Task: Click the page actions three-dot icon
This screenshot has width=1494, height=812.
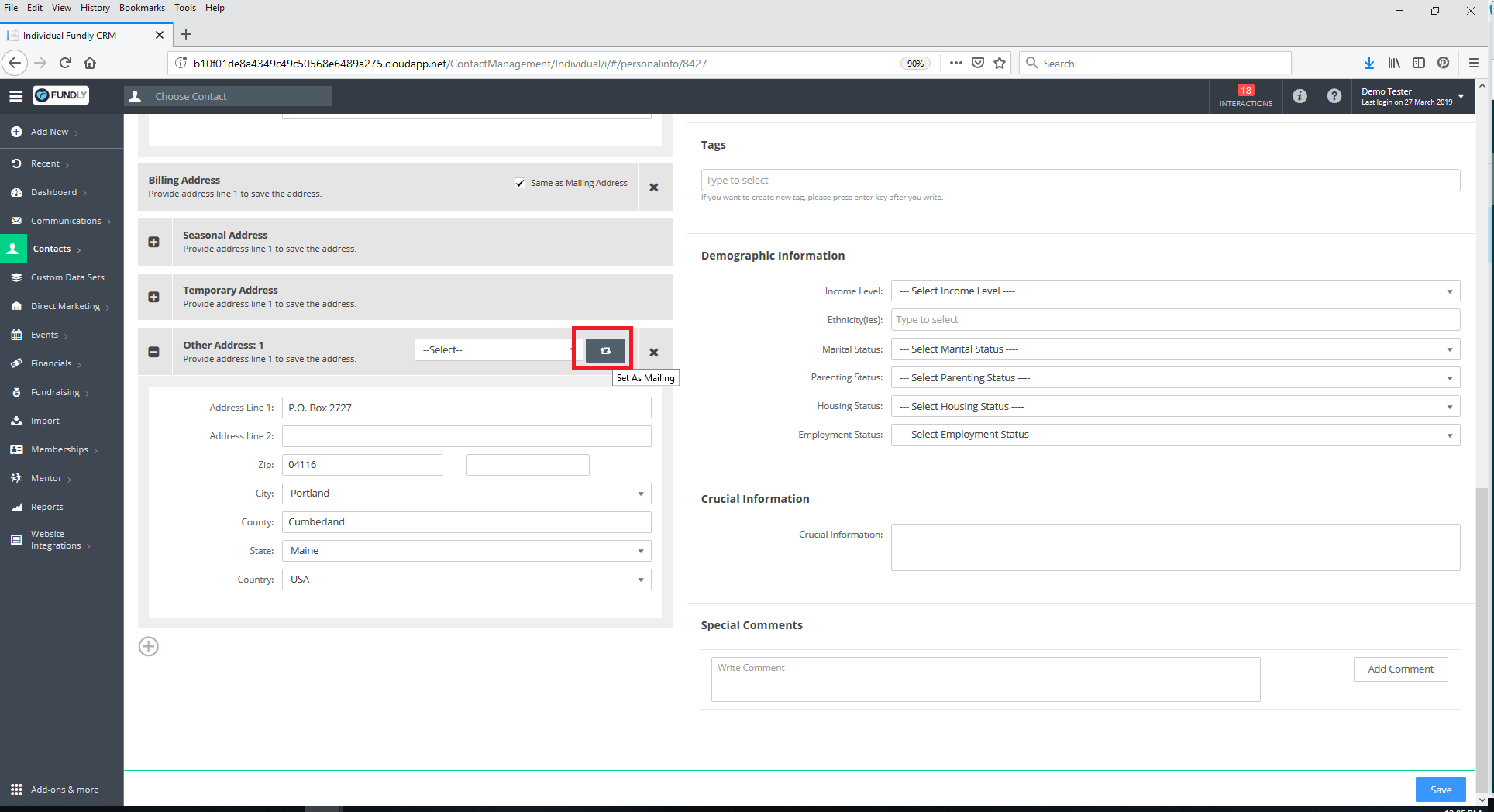Action: 956,64
